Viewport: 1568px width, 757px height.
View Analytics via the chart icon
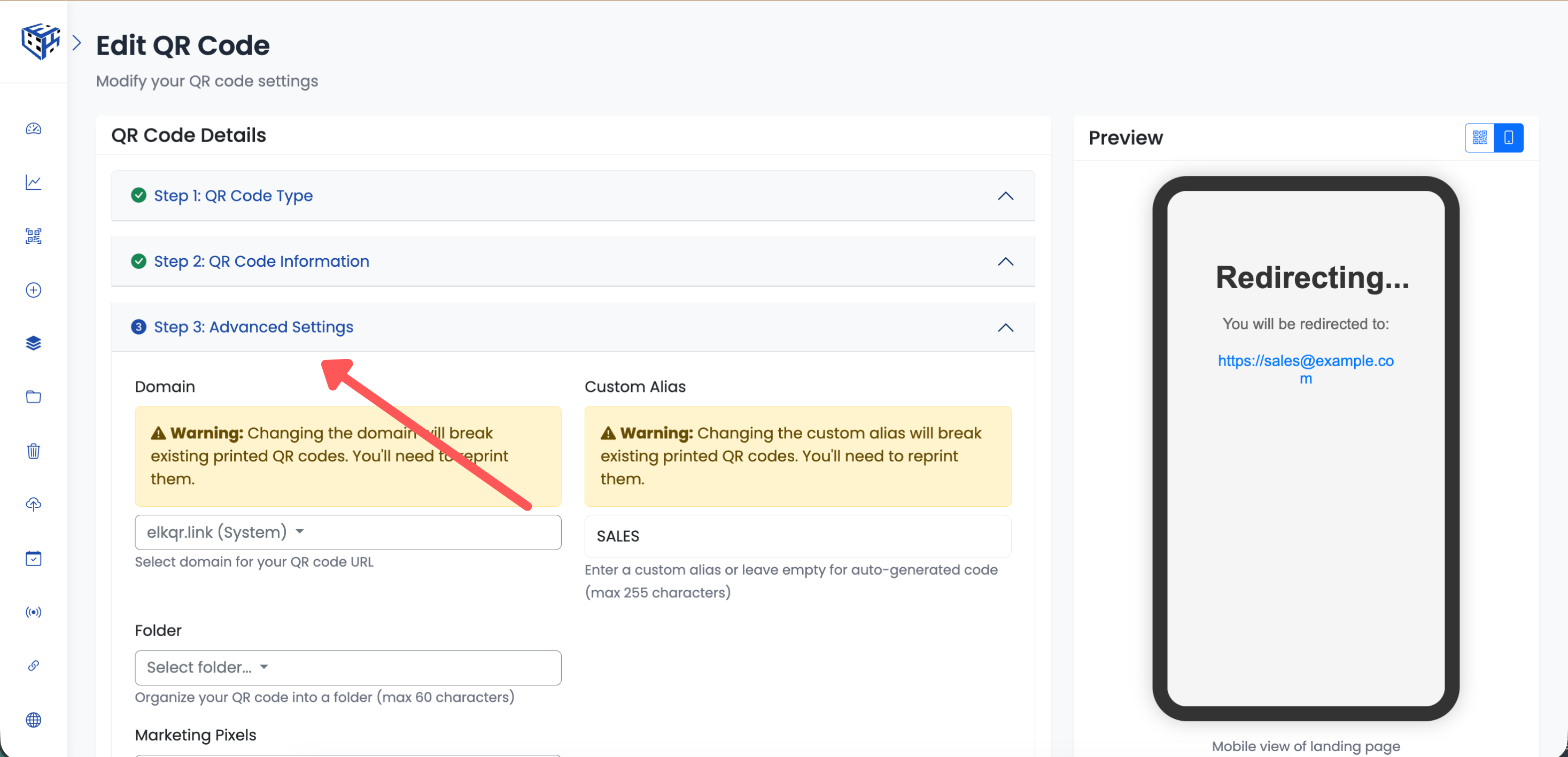pyautogui.click(x=34, y=182)
